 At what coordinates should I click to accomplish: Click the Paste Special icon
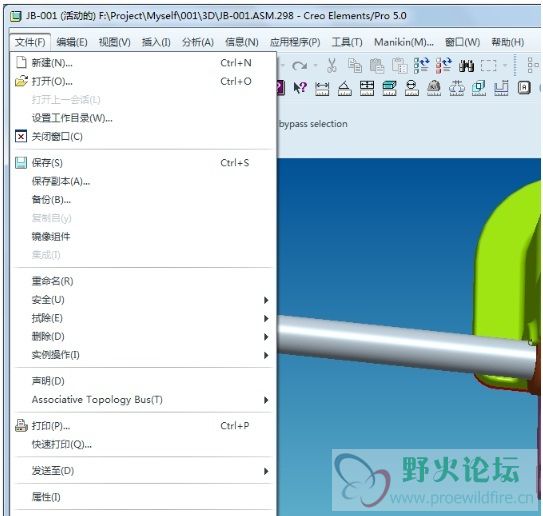coord(400,65)
